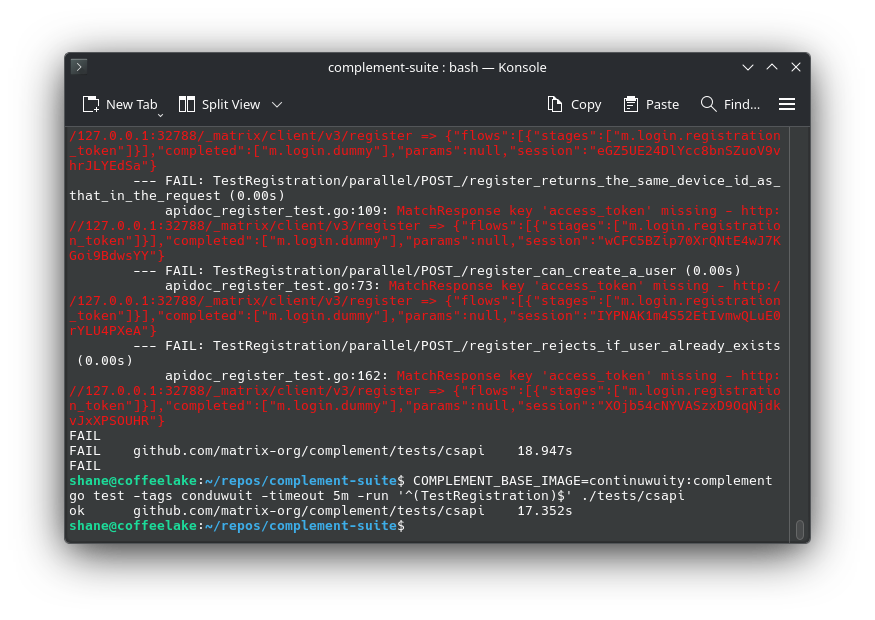Viewport: 875px width, 620px height.
Task: Click the Find magnifying glass icon
Action: click(x=709, y=104)
